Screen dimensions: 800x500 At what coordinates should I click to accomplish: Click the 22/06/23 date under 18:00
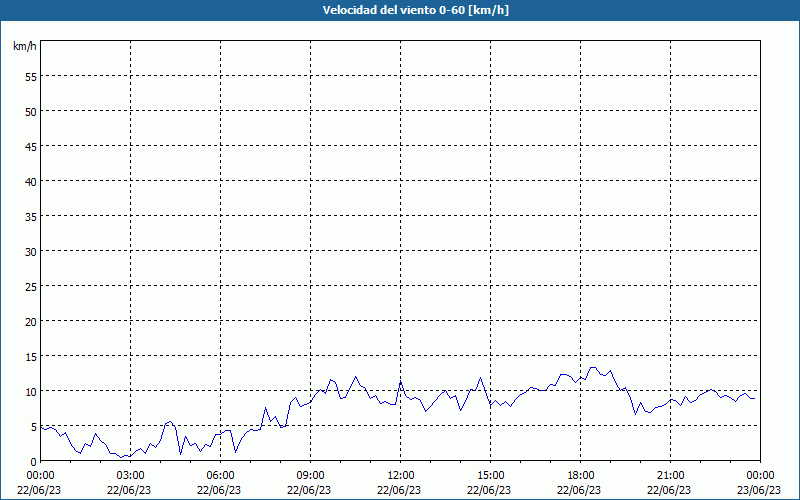point(579,490)
